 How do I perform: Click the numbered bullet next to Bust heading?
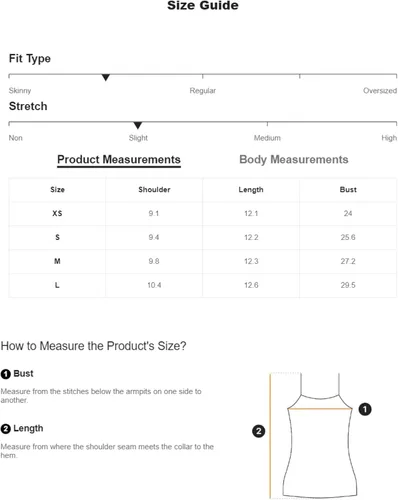coord(6,374)
